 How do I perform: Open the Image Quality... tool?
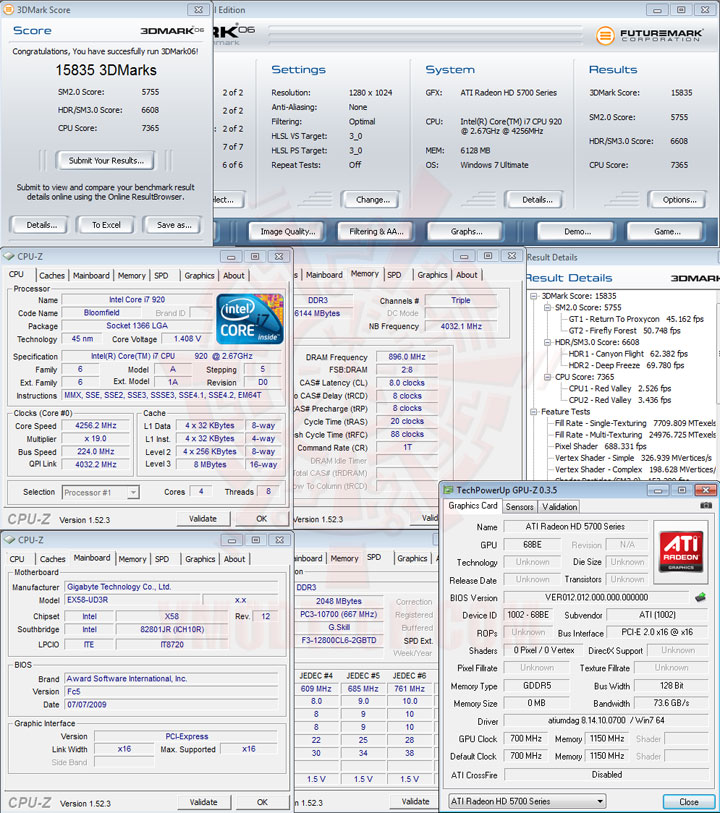288,232
